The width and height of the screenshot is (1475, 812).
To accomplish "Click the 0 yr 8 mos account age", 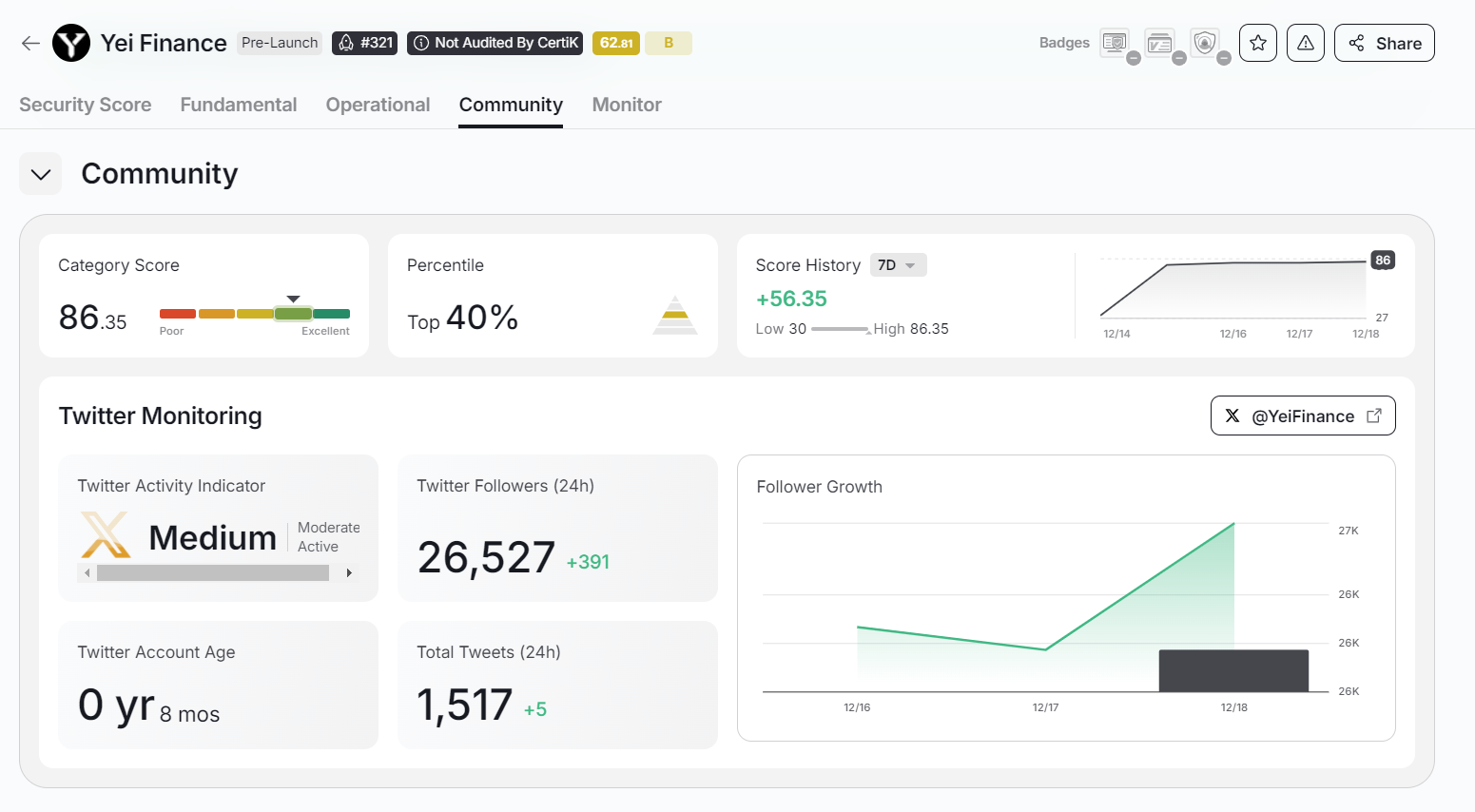I will point(148,706).
